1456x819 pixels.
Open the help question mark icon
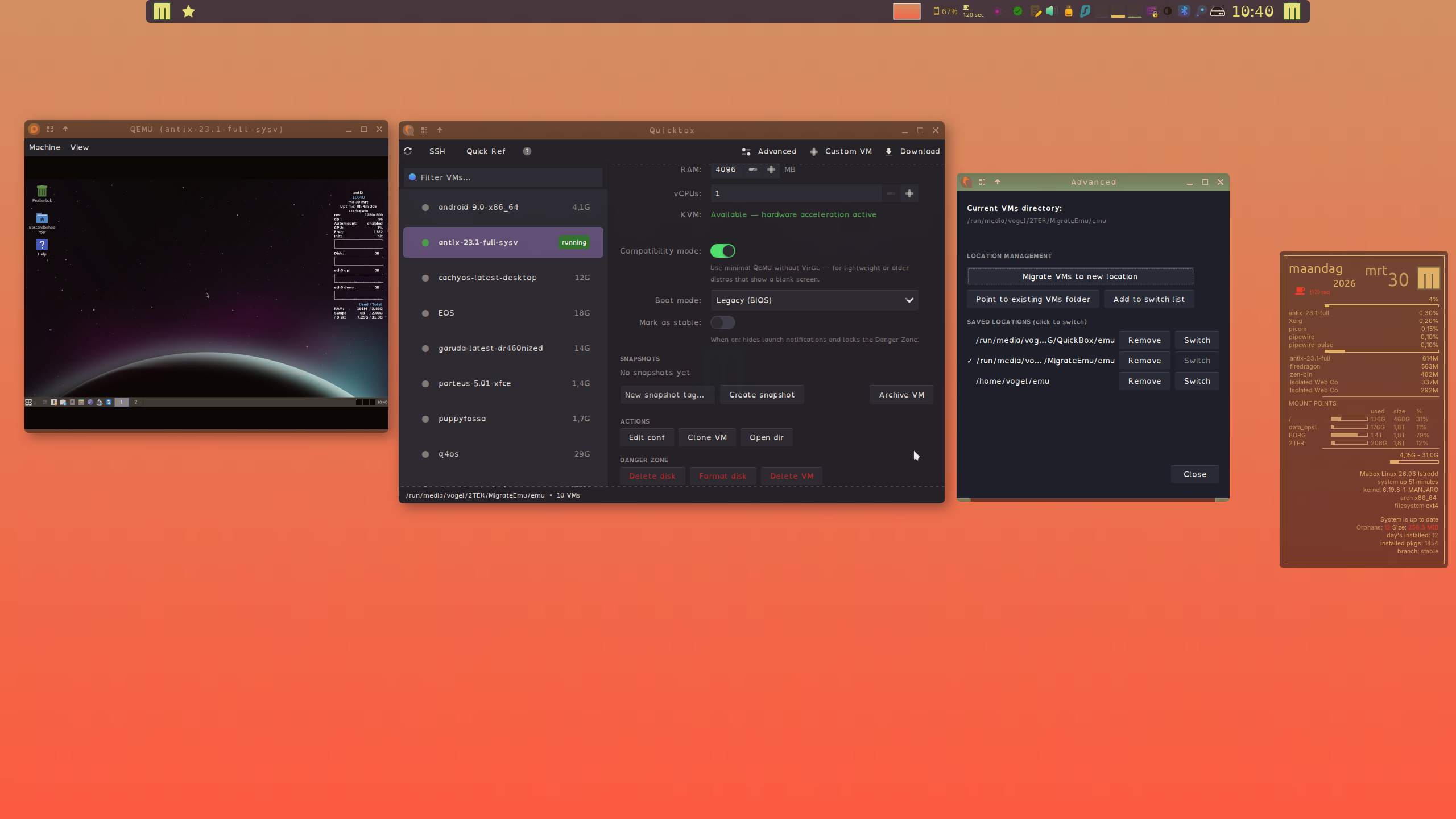pyautogui.click(x=527, y=151)
